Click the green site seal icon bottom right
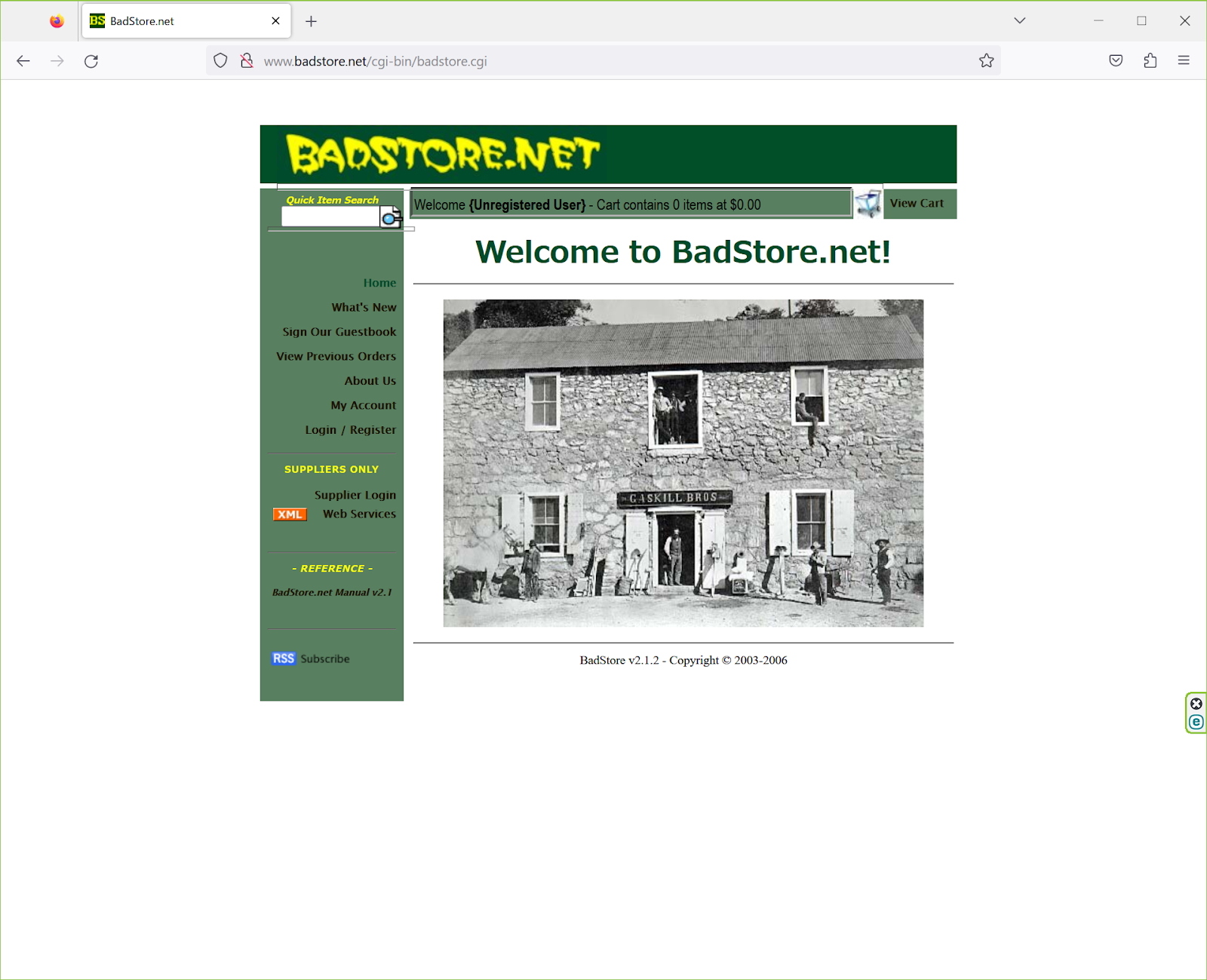 point(1196,721)
